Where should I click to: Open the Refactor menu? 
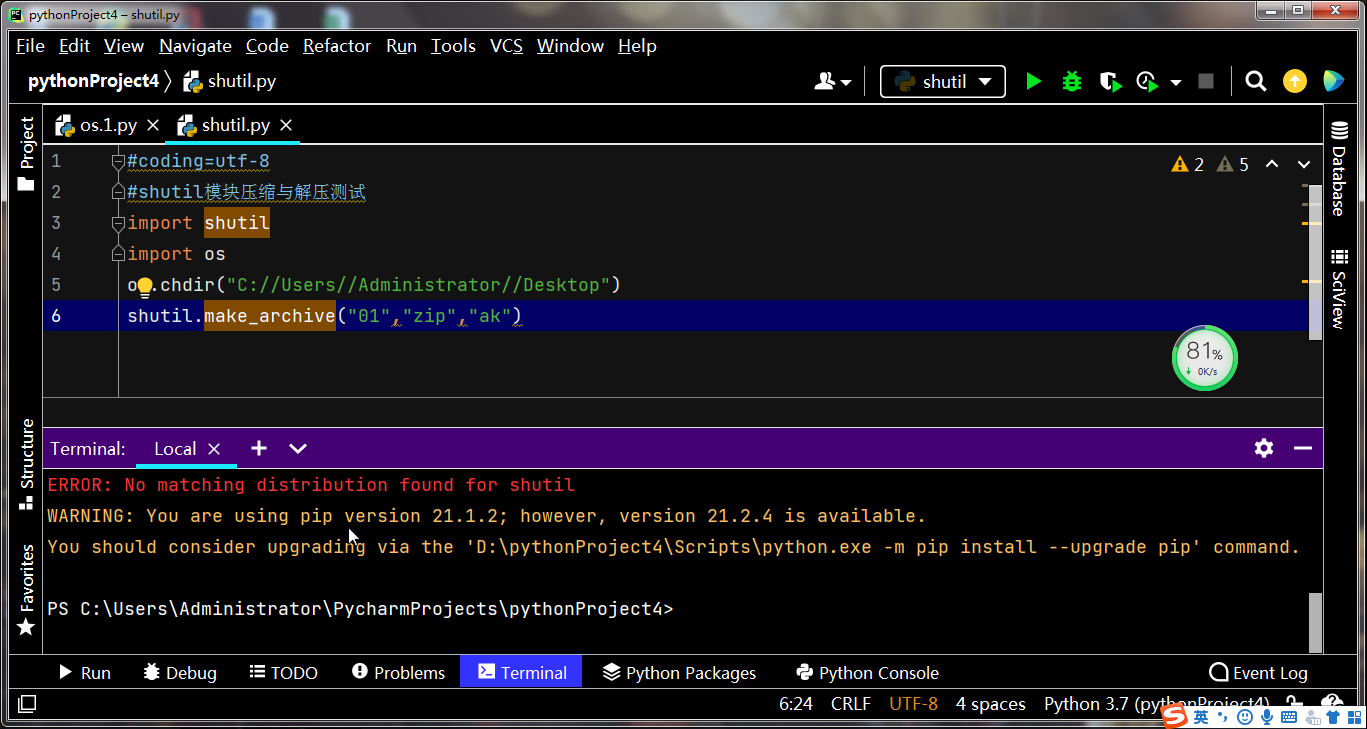point(337,46)
